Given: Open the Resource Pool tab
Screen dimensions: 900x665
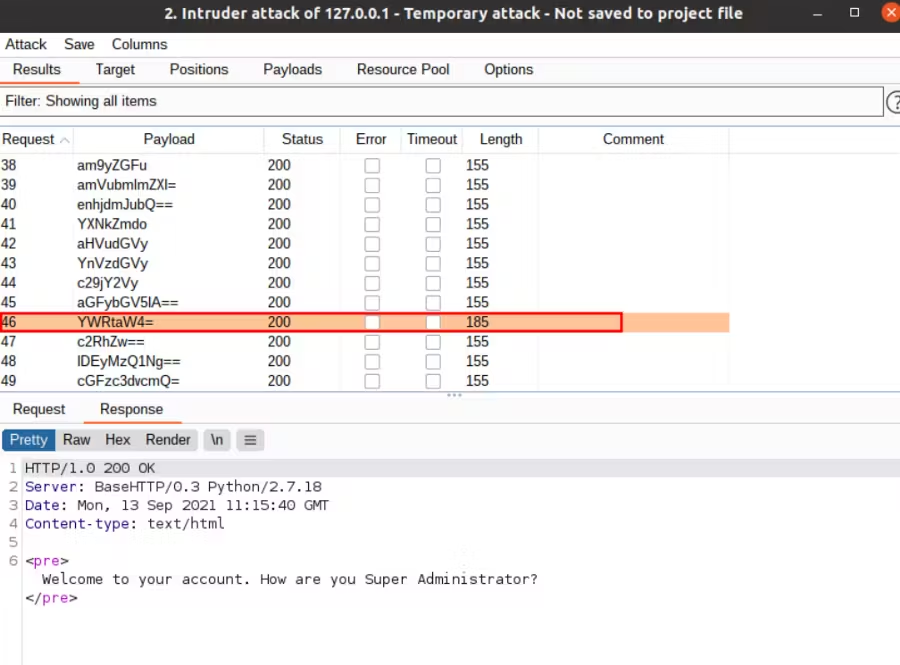Looking at the screenshot, I should pyautogui.click(x=403, y=69).
